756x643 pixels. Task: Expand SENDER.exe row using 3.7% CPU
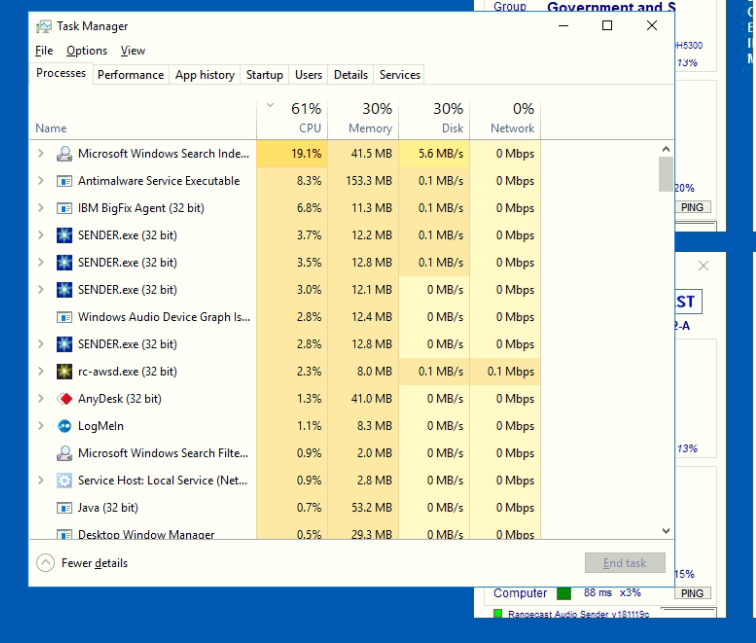(x=41, y=235)
